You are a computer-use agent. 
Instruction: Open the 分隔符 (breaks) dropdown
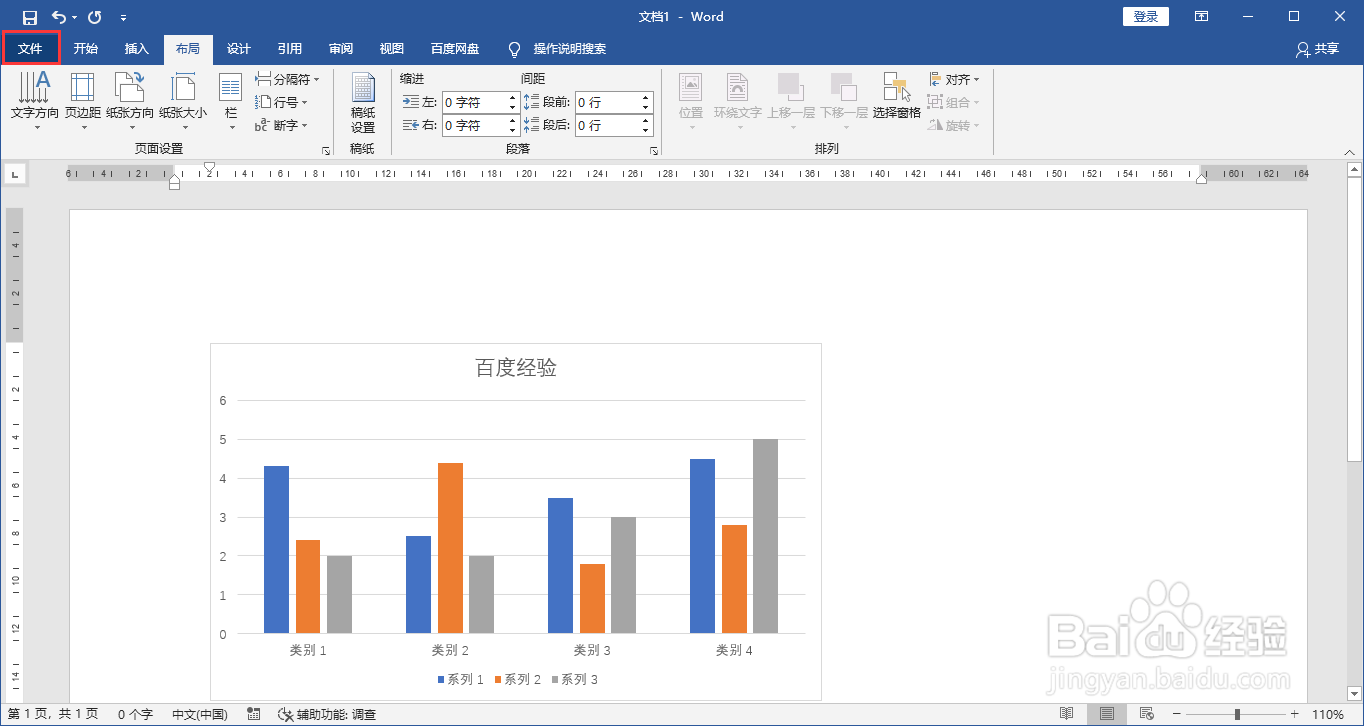pyautogui.click(x=287, y=79)
